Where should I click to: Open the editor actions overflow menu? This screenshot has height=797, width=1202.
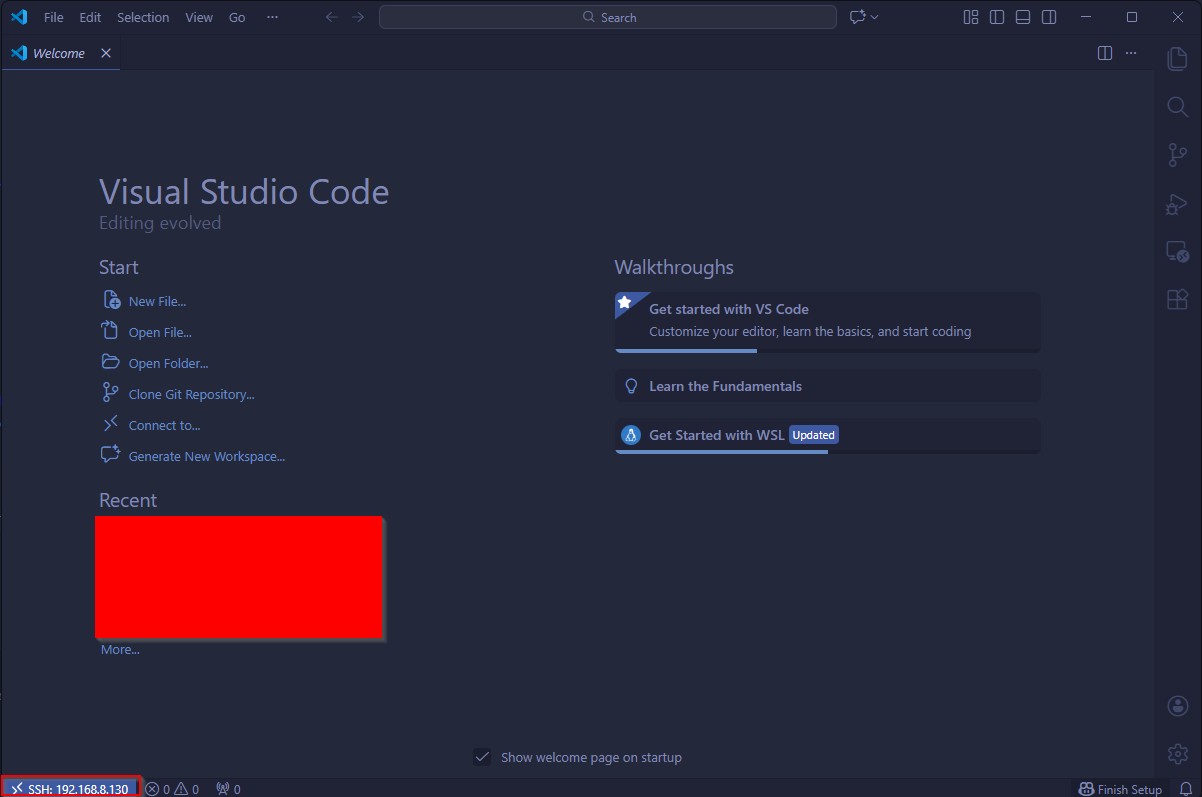(1130, 53)
